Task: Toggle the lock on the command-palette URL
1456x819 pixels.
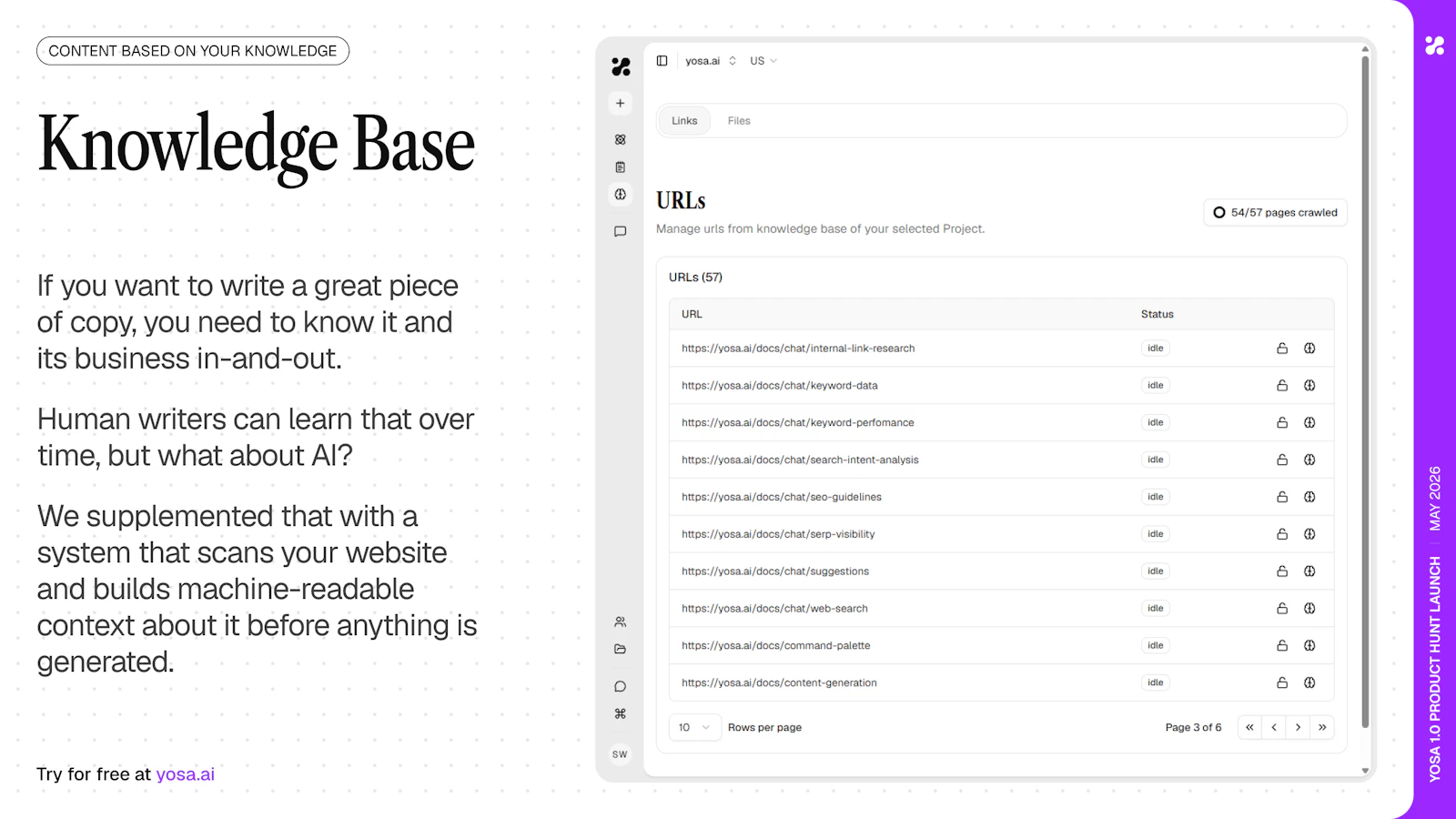Action: coord(1282,646)
